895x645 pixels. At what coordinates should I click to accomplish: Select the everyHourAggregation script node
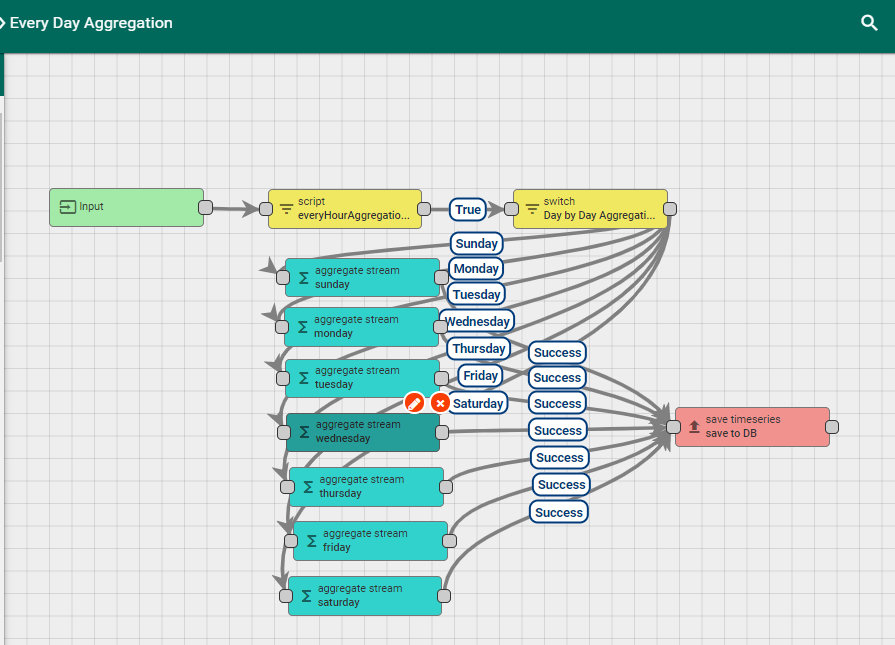pyautogui.click(x=345, y=209)
